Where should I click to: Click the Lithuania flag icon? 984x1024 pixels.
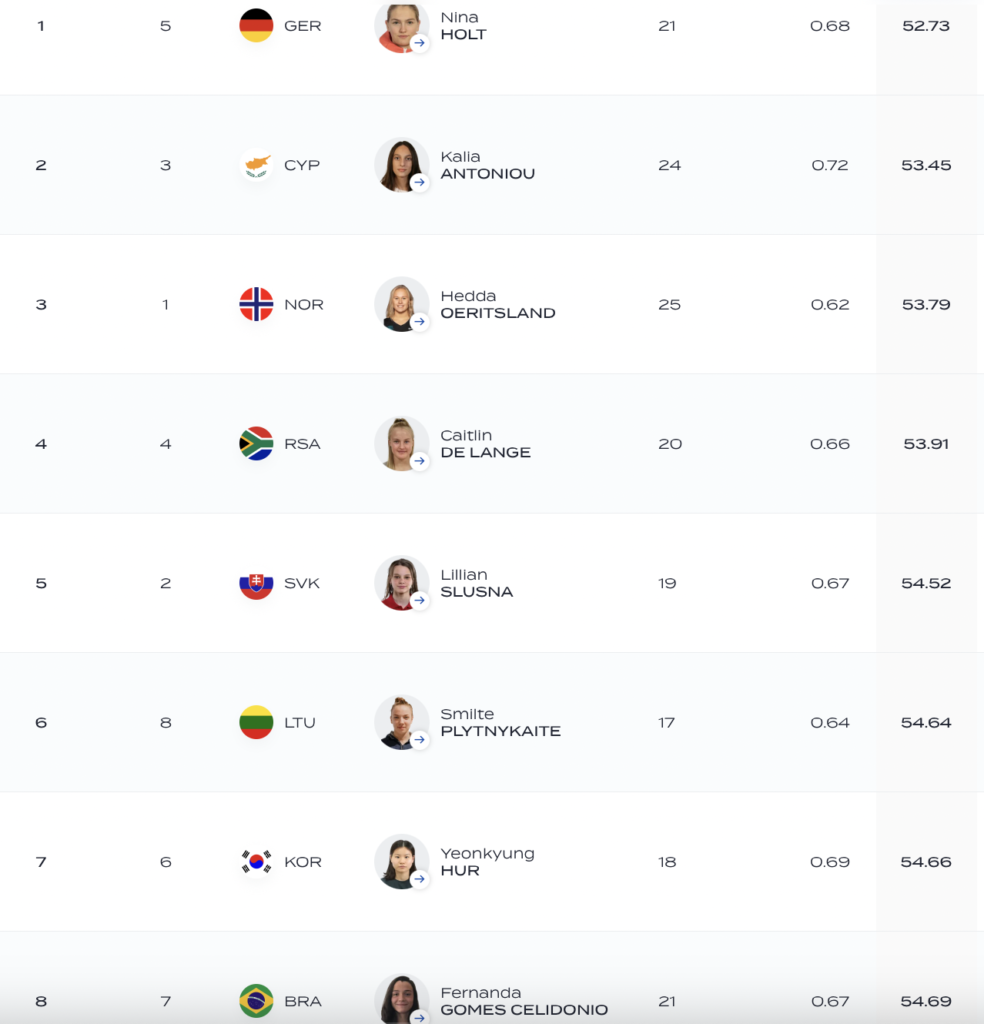[256, 722]
